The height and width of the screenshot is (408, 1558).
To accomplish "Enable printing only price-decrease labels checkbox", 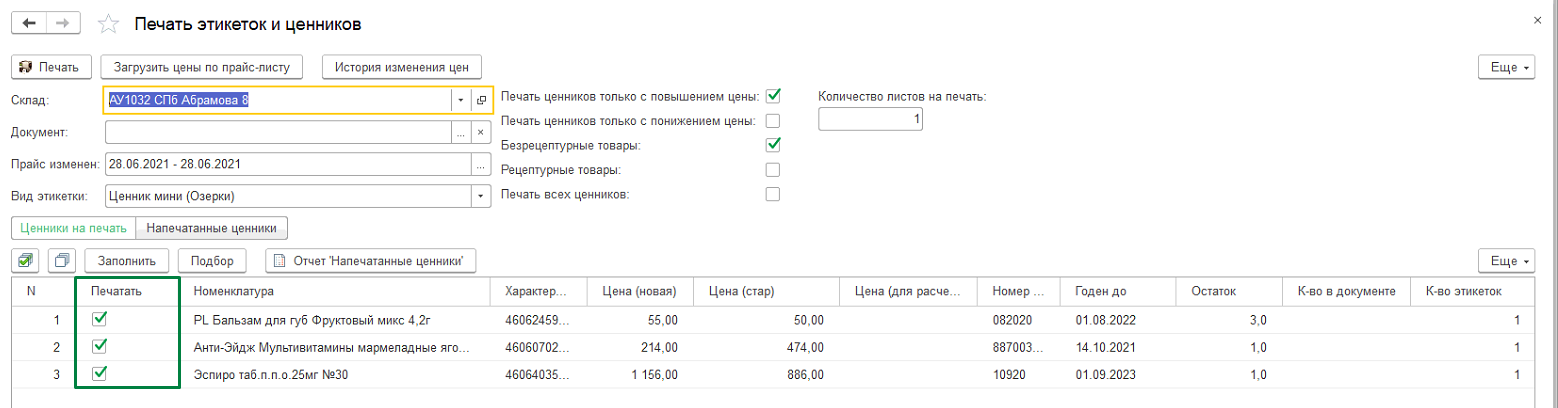I will (772, 121).
